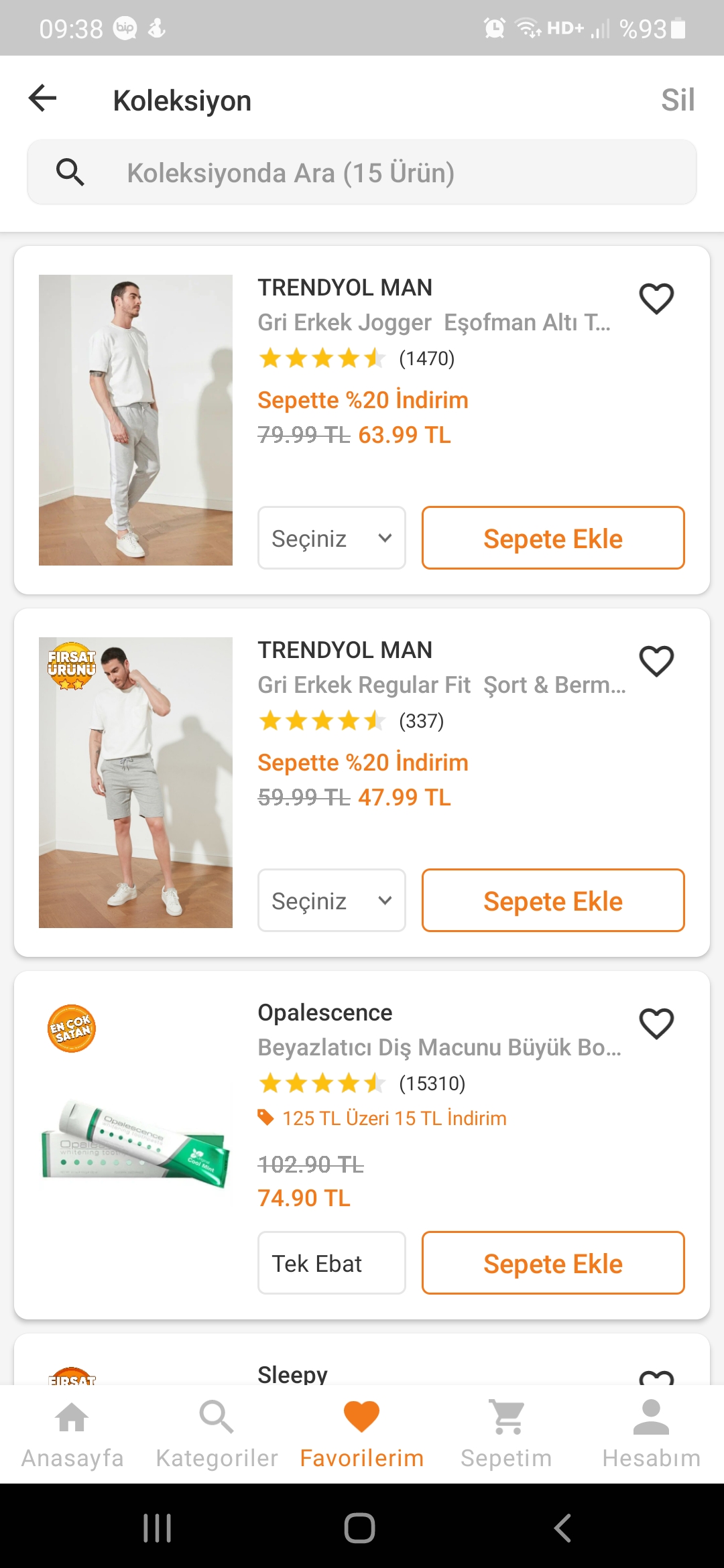Open Android recent apps button
The height and width of the screenshot is (1568, 724).
(x=158, y=1528)
